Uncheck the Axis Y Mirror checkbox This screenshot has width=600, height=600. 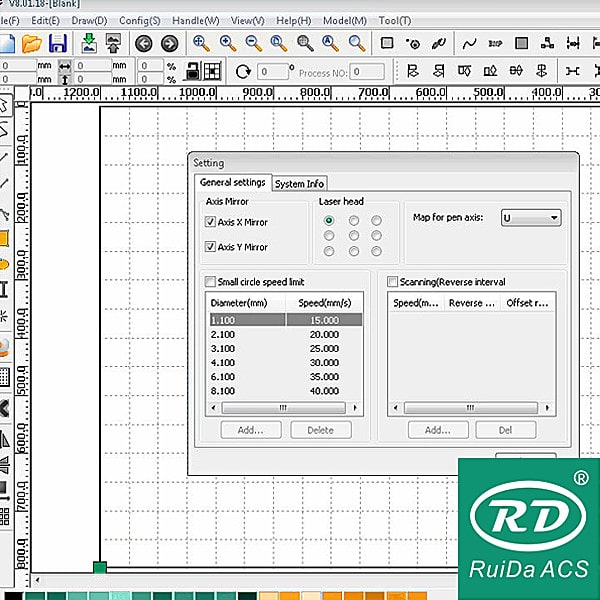(x=210, y=247)
